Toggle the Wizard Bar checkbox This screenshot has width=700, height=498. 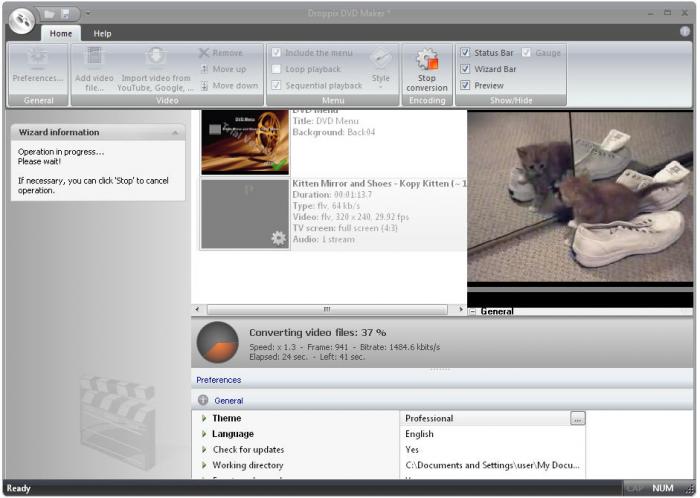tap(465, 69)
